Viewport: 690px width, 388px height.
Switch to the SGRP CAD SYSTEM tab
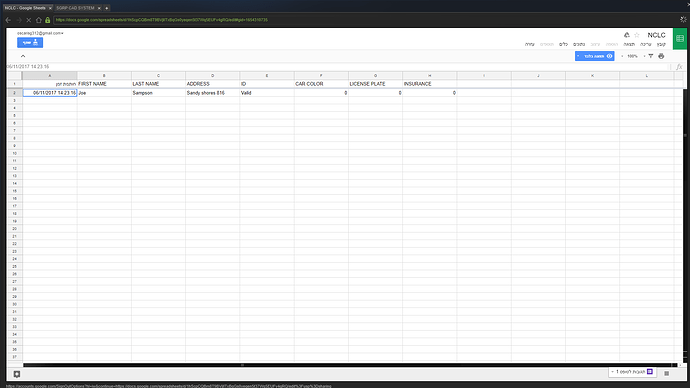tap(75, 8)
